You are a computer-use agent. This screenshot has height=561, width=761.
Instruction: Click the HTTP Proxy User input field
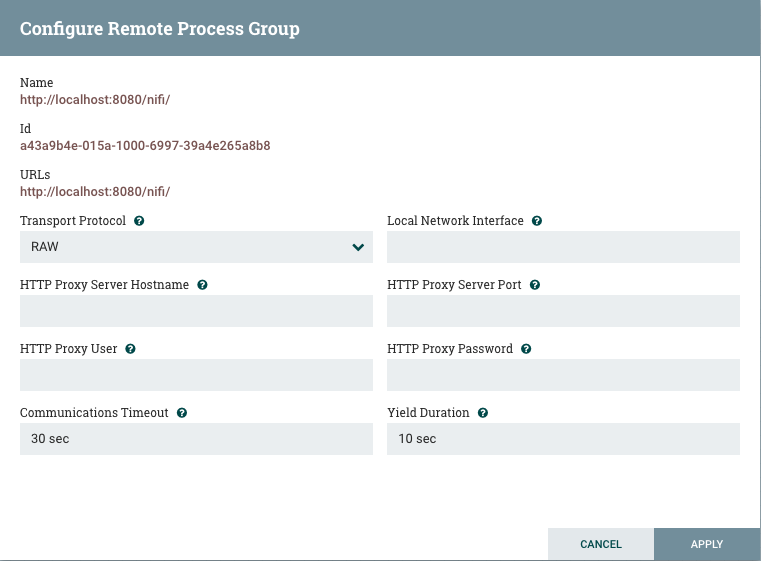click(196, 375)
